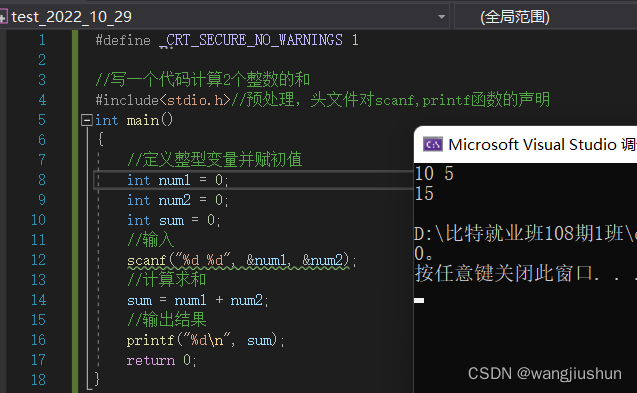Viewport: 637px width, 393px height.
Task: Click the console output '15'
Action: (x=424, y=194)
